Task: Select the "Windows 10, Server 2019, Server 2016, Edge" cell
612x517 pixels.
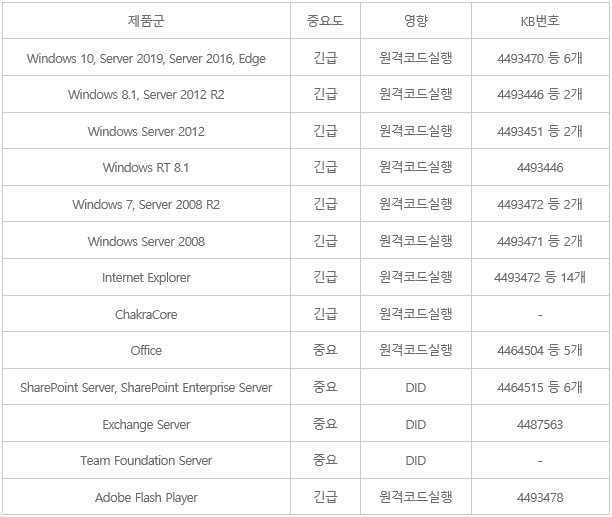Action: click(146, 58)
